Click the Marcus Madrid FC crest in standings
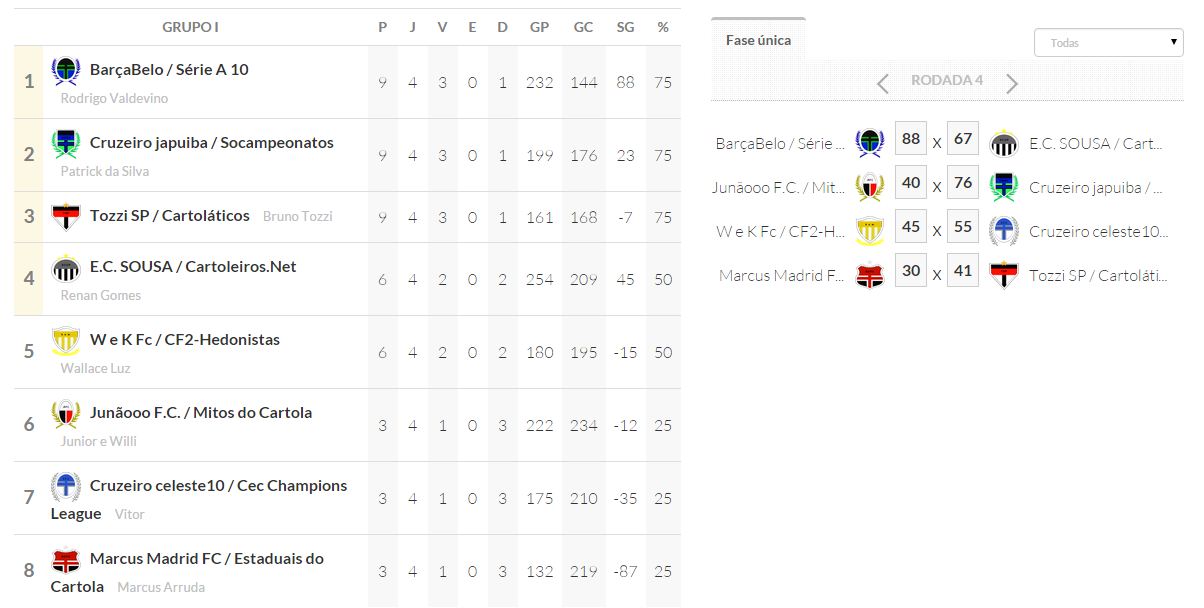Image resolution: width=1204 pixels, height=608 pixels. (66, 560)
